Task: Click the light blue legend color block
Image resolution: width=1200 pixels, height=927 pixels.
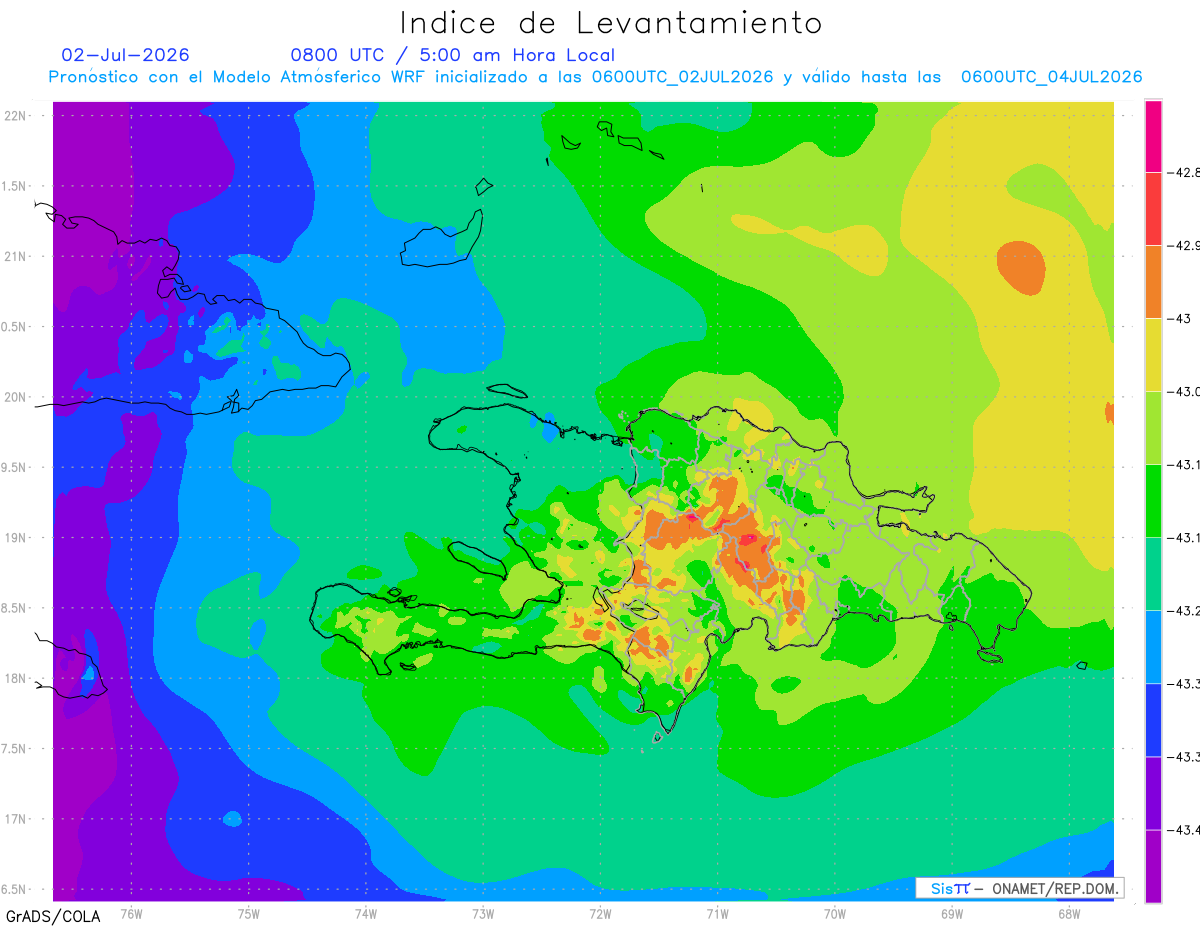Action: (x=1153, y=646)
